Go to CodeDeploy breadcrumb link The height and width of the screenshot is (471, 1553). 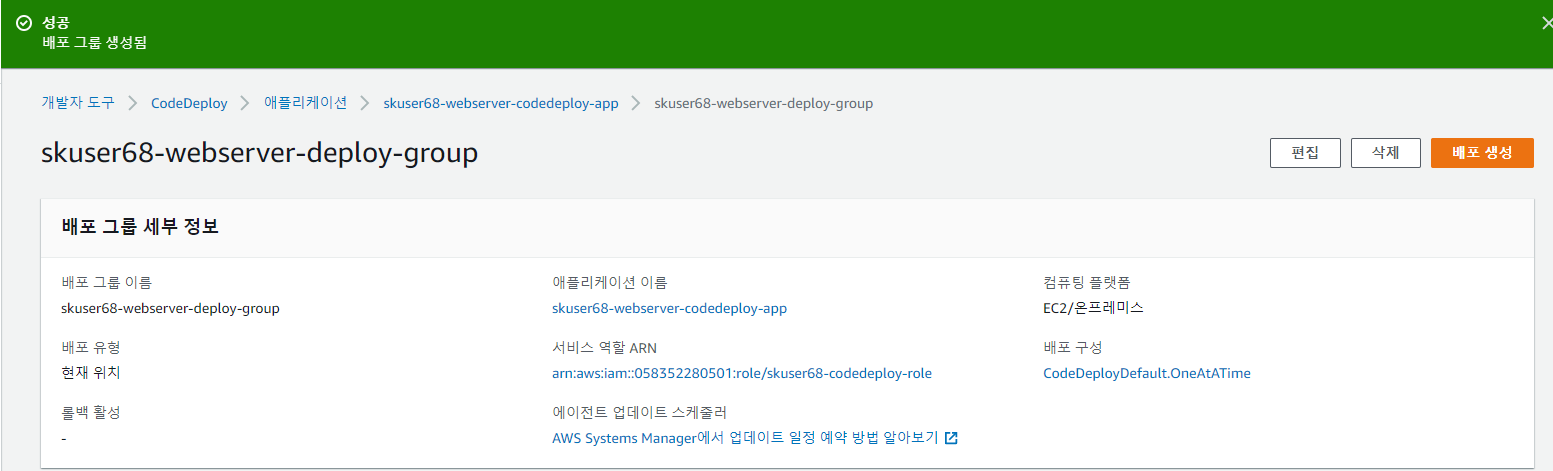189,103
